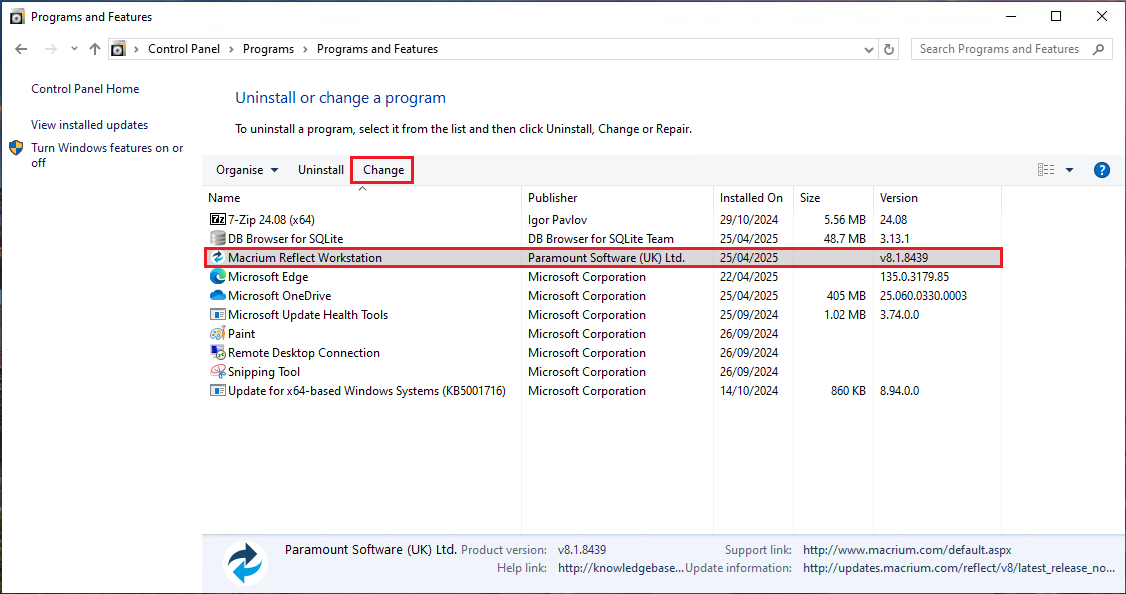The width and height of the screenshot is (1126, 594).
Task: Click the Search Programs and Features box
Action: (1003, 49)
